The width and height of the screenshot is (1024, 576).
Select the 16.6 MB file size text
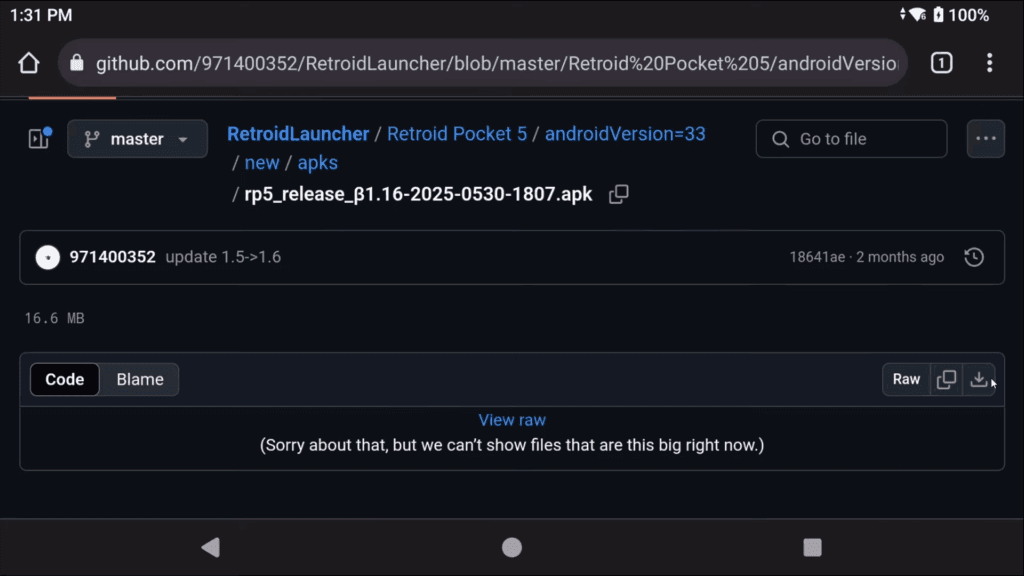click(55, 318)
